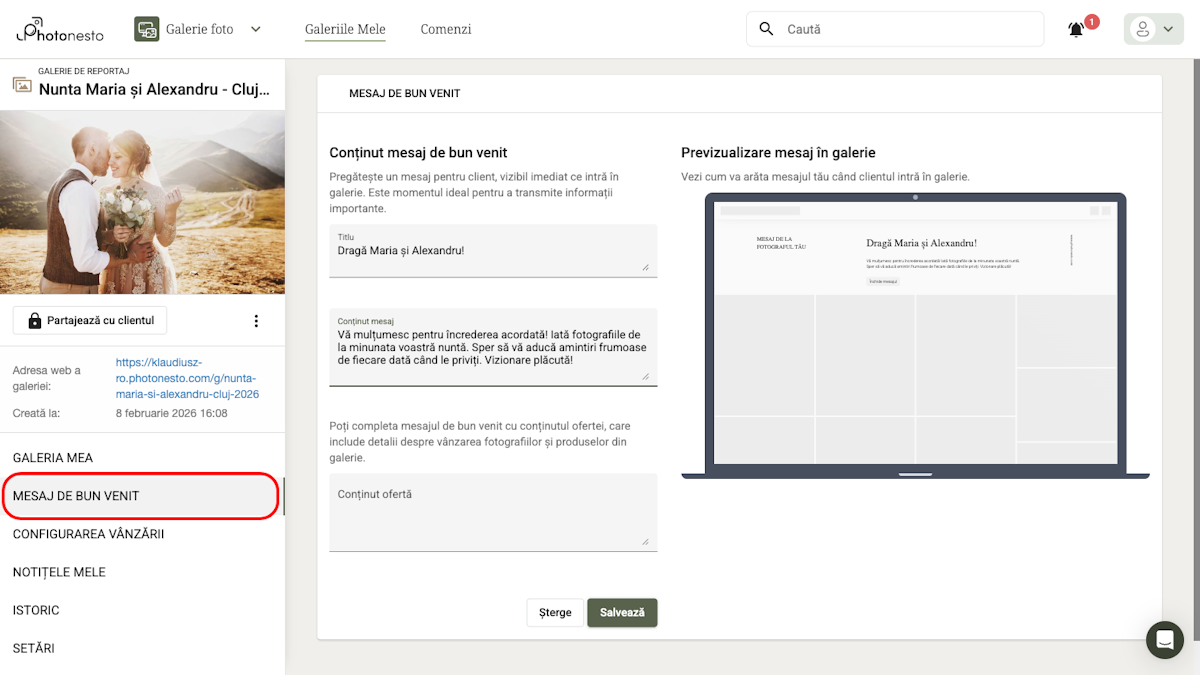Click the search magnifier icon
This screenshot has width=1200, height=675.
pos(767,29)
